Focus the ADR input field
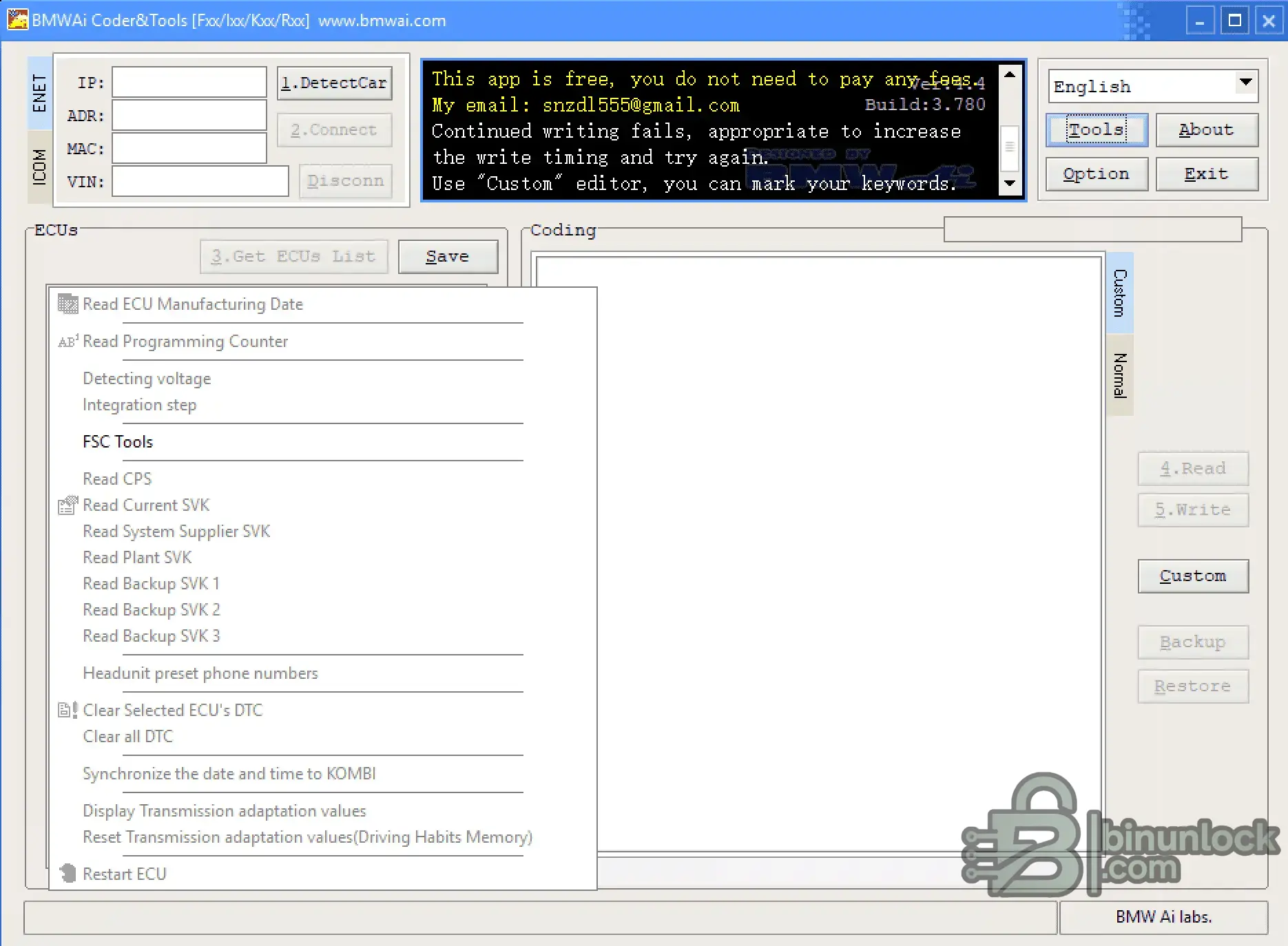 pos(189,116)
